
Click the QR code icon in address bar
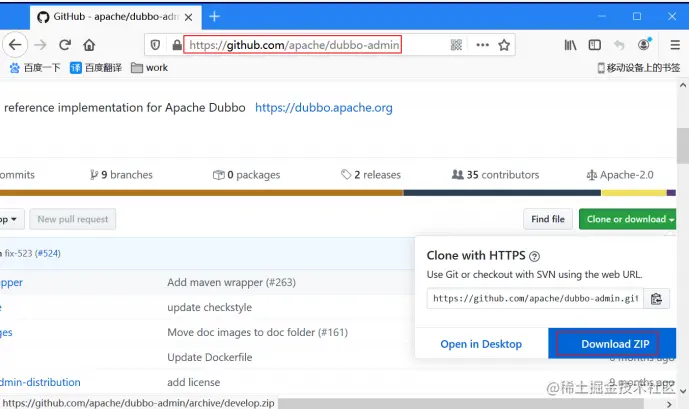tap(456, 45)
